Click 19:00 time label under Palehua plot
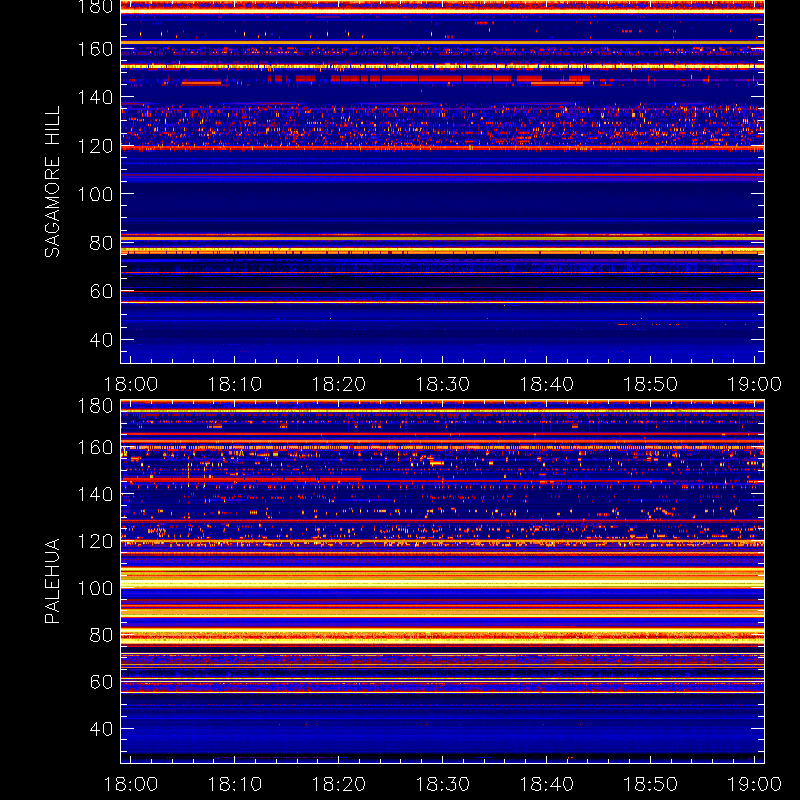Screen dimensions: 800x800 (754, 784)
